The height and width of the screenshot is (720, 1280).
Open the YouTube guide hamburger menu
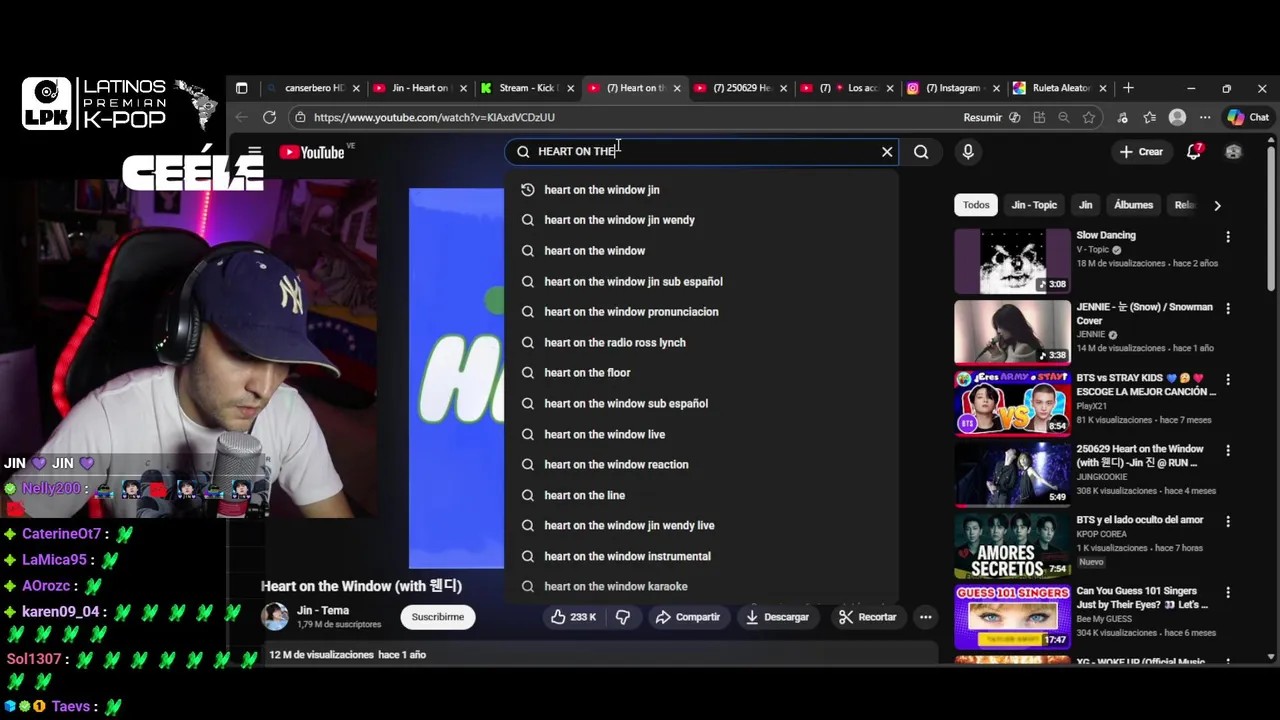point(254,152)
